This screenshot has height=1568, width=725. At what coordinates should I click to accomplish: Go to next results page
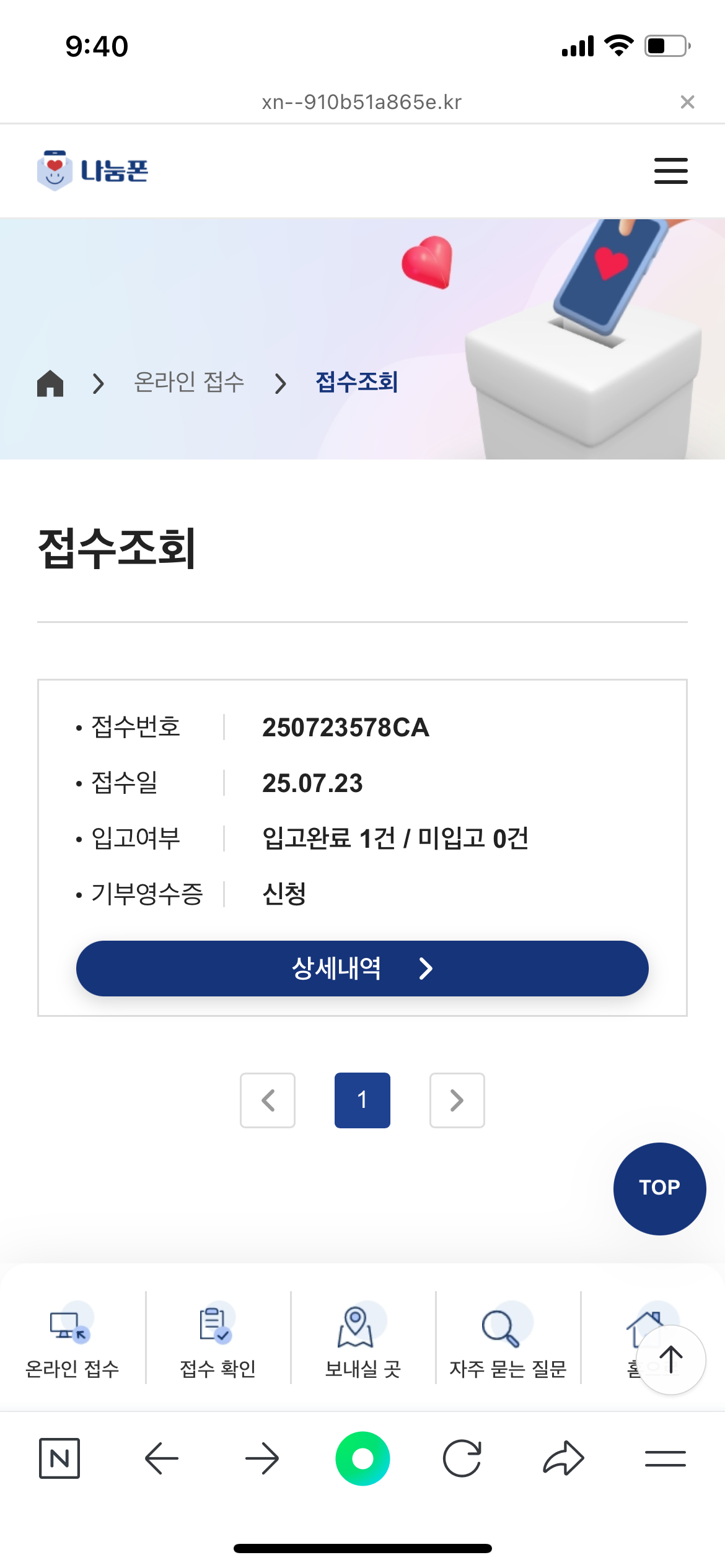coord(457,1100)
